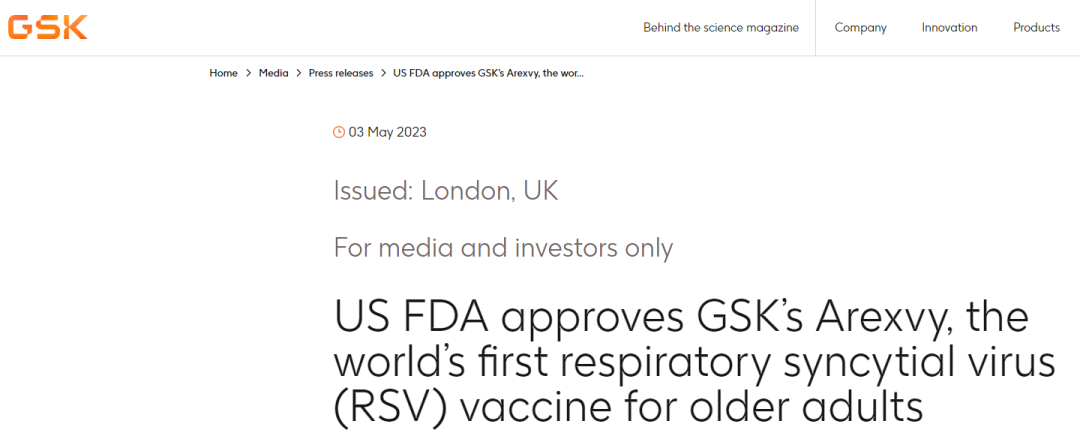
Task: Click the truncated current-page breadcrumb
Action: (488, 73)
